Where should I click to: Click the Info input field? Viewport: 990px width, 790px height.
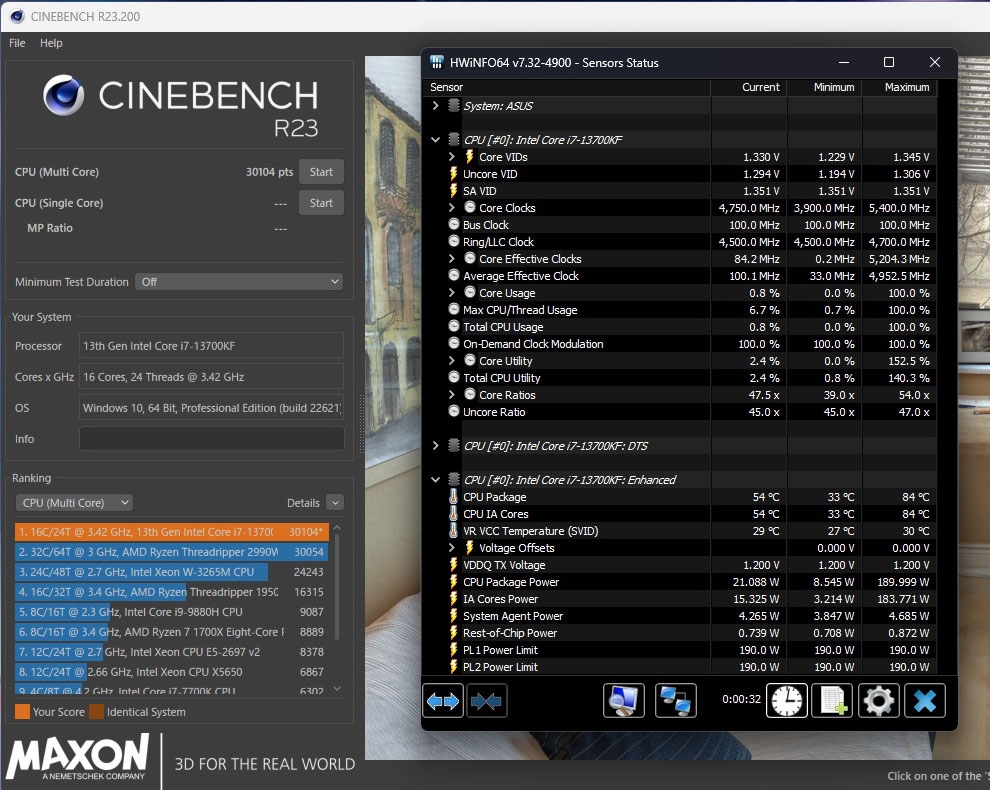pos(210,438)
